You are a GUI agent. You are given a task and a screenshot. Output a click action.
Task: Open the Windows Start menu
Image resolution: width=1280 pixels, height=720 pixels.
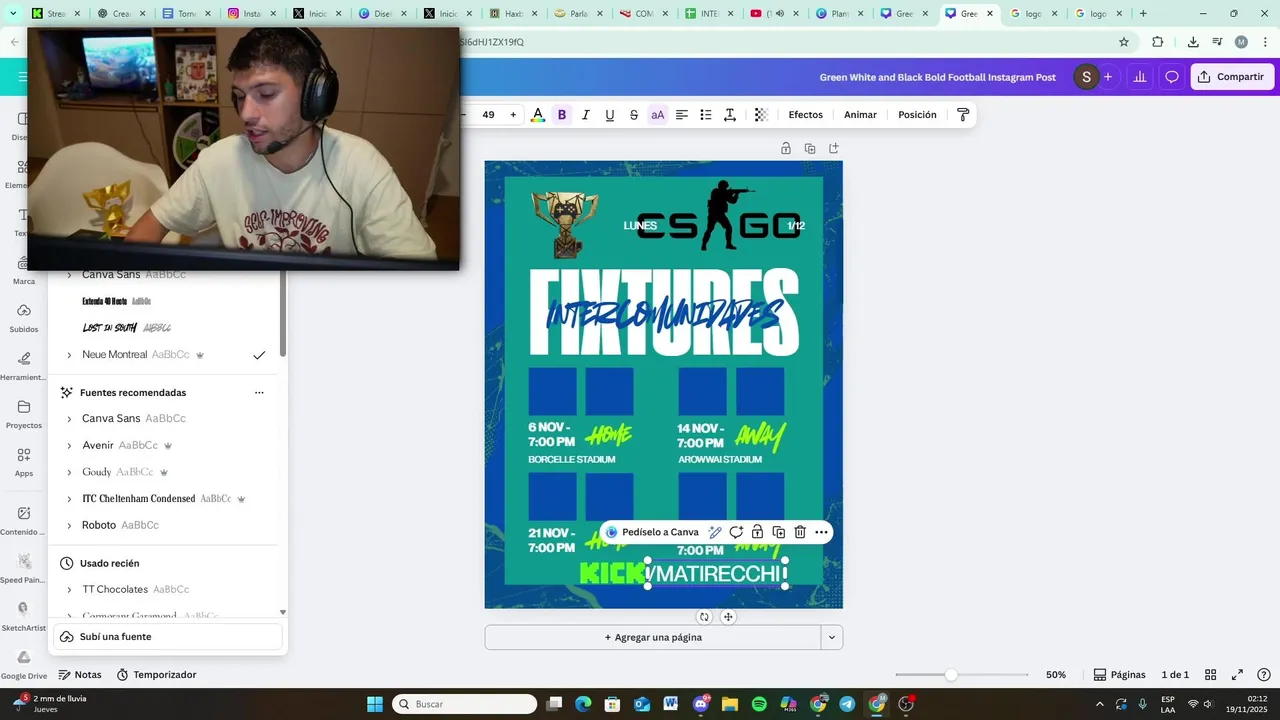pyautogui.click(x=375, y=704)
